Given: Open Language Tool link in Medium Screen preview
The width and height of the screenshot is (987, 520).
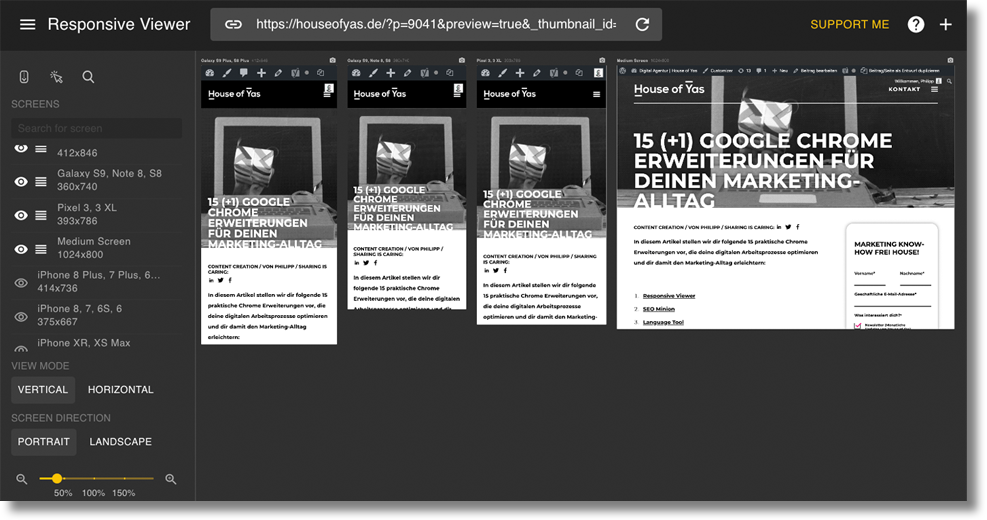Looking at the screenshot, I should pos(663,322).
